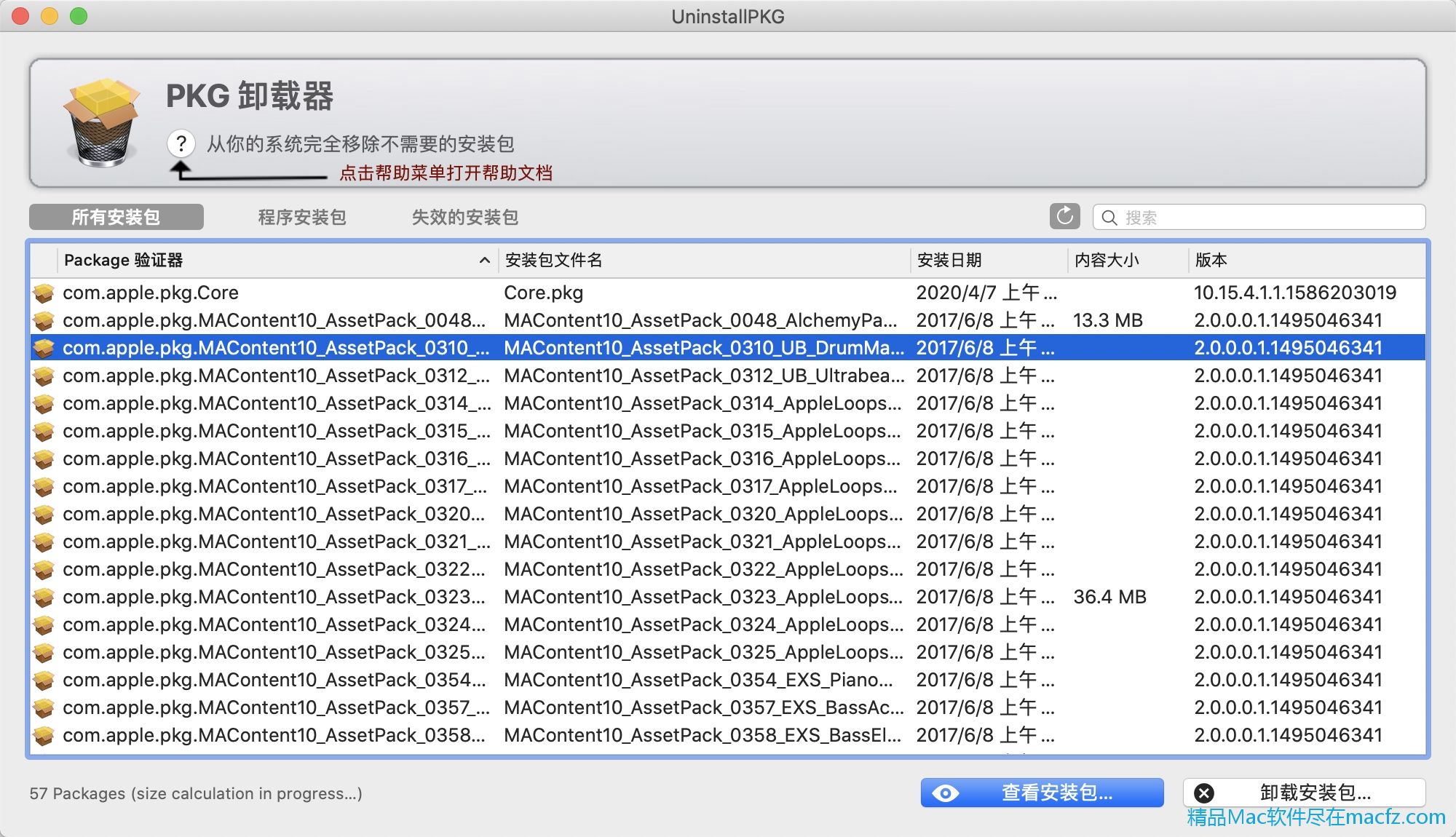The image size is (1456, 837).
Task: Click the 57 Packages status text
Action: [x=196, y=793]
